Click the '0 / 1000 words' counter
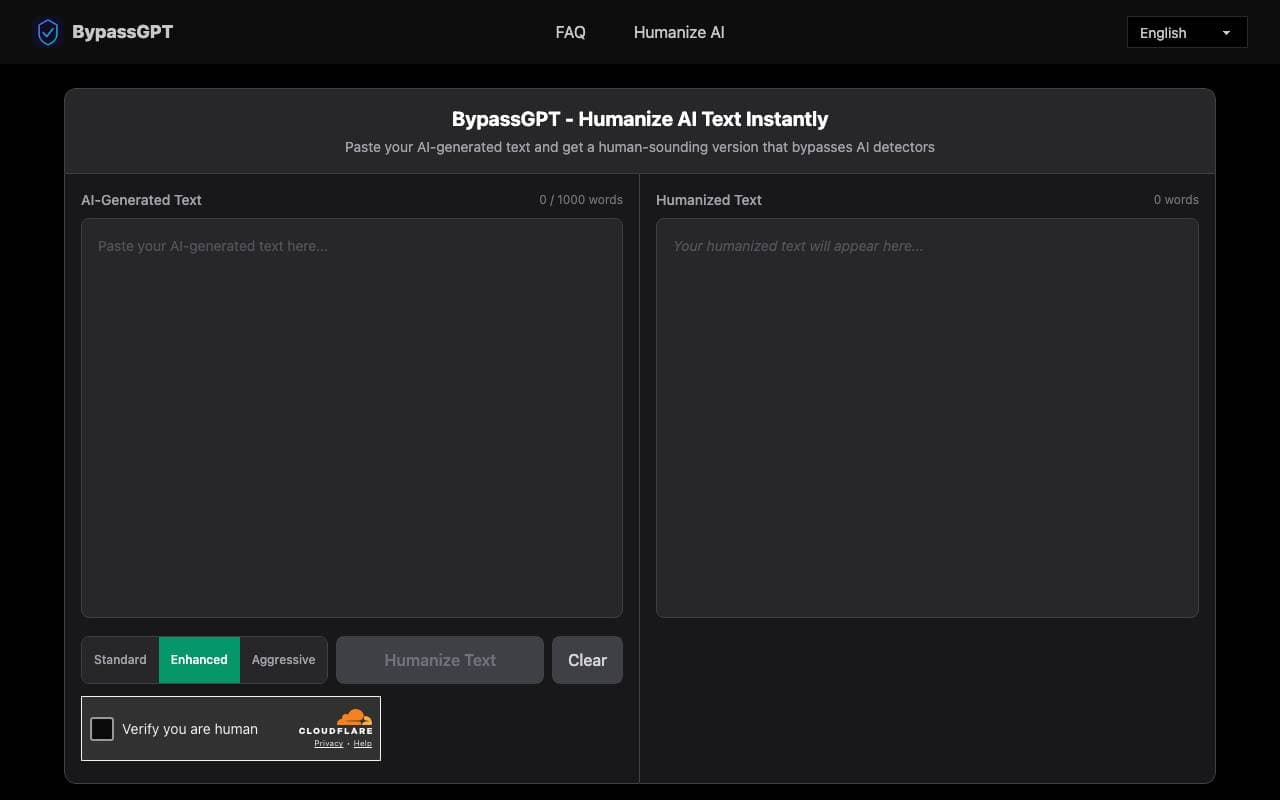The height and width of the screenshot is (800, 1280). [581, 200]
